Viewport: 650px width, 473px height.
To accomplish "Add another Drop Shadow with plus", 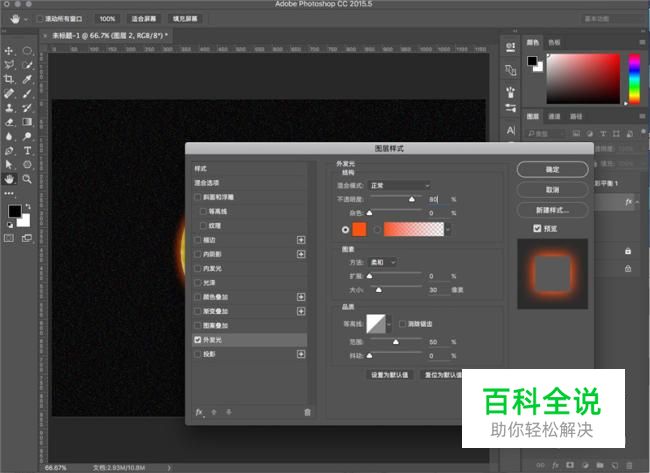I will pos(301,354).
